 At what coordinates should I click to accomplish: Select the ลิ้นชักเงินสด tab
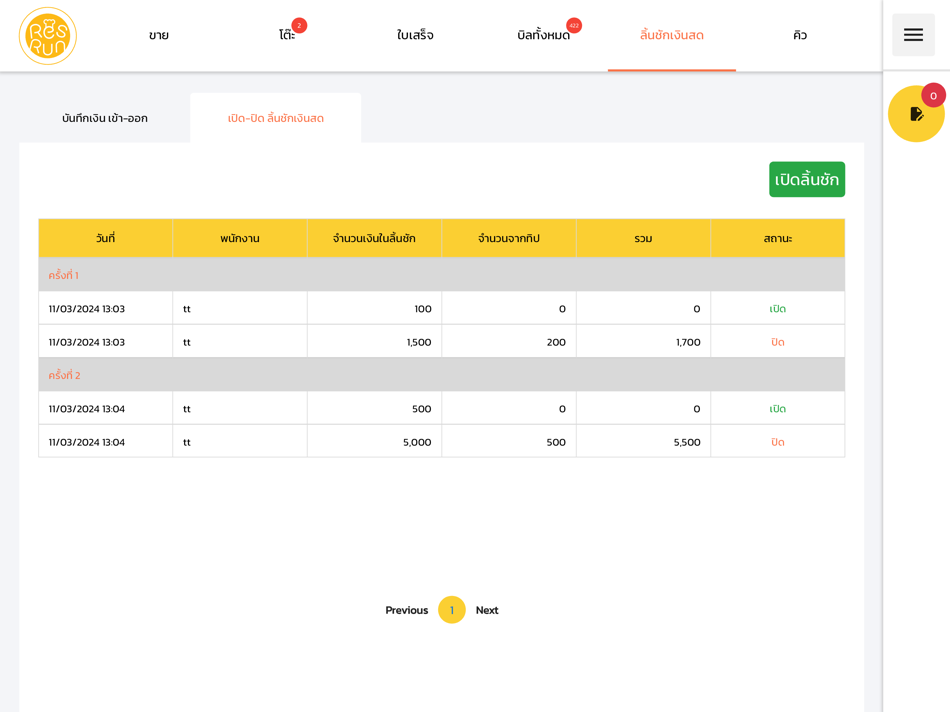click(x=672, y=35)
